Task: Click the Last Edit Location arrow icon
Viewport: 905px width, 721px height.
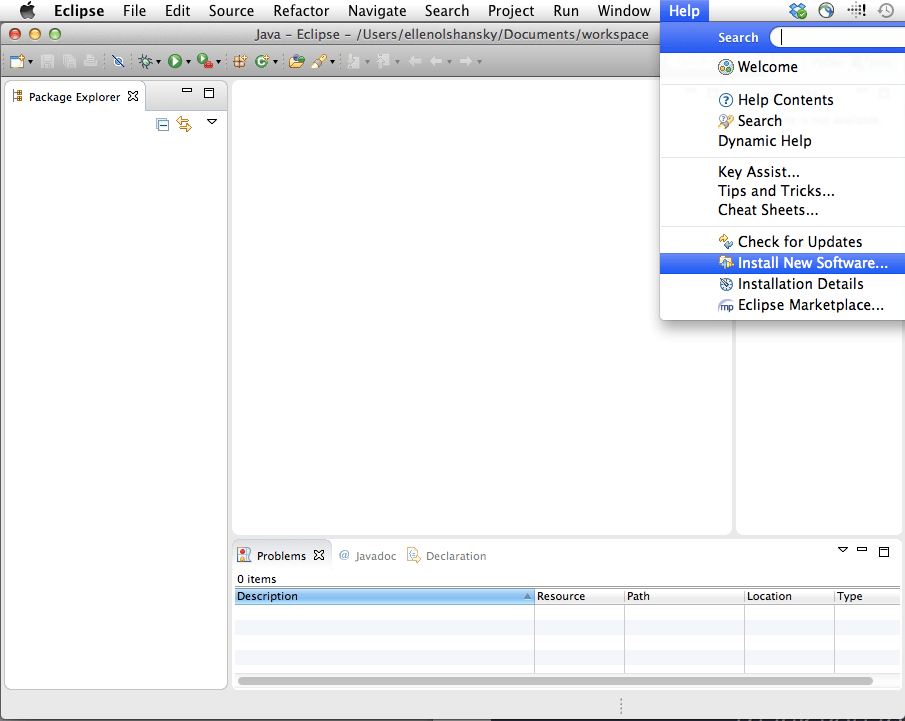Action: point(414,61)
